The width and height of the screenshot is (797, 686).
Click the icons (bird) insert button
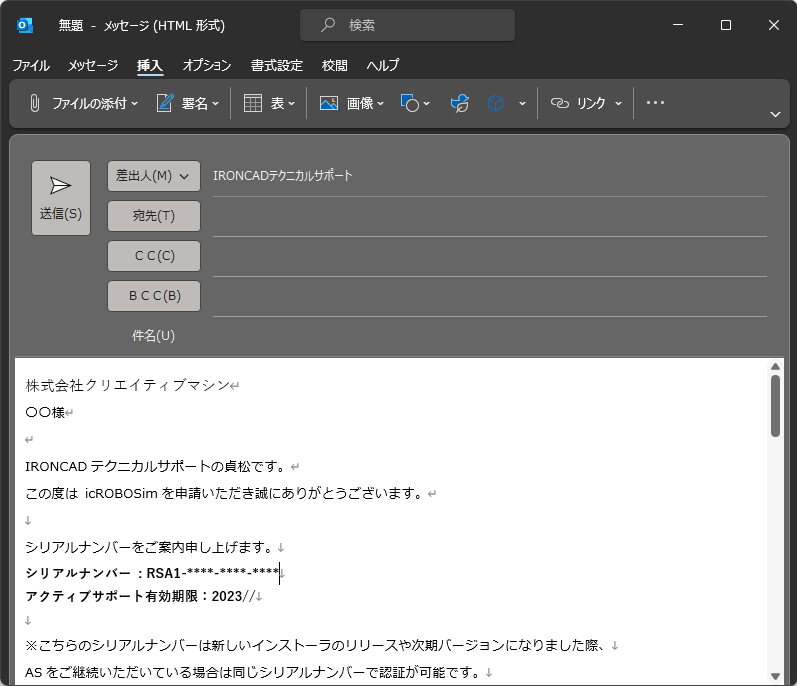coord(459,103)
